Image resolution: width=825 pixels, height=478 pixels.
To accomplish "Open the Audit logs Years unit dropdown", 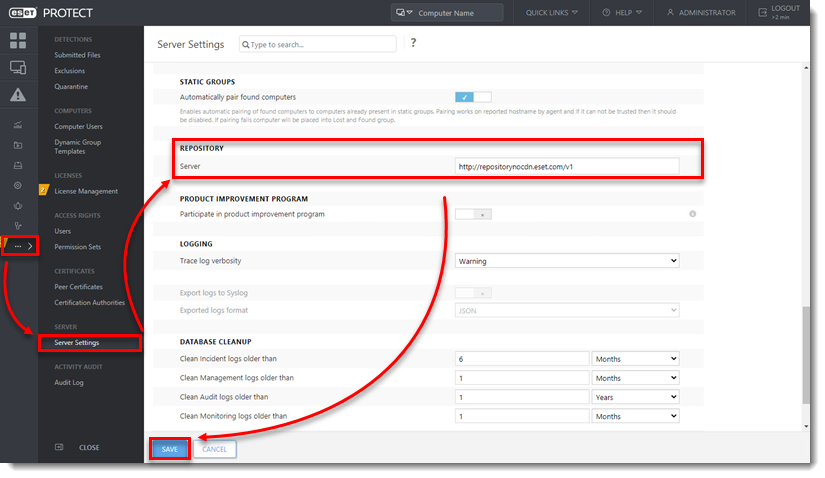I will point(635,397).
